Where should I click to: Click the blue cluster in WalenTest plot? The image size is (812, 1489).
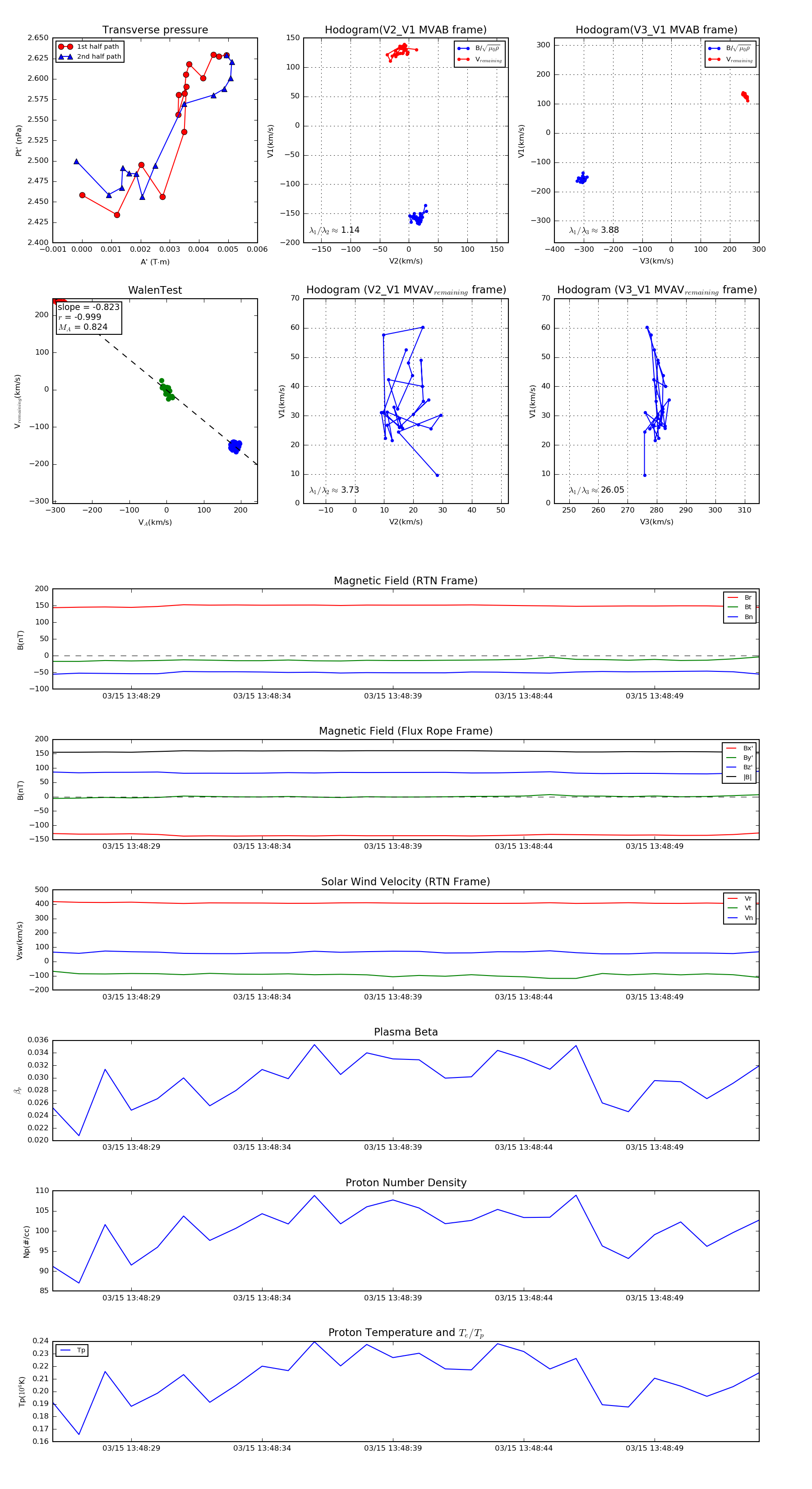[x=235, y=446]
